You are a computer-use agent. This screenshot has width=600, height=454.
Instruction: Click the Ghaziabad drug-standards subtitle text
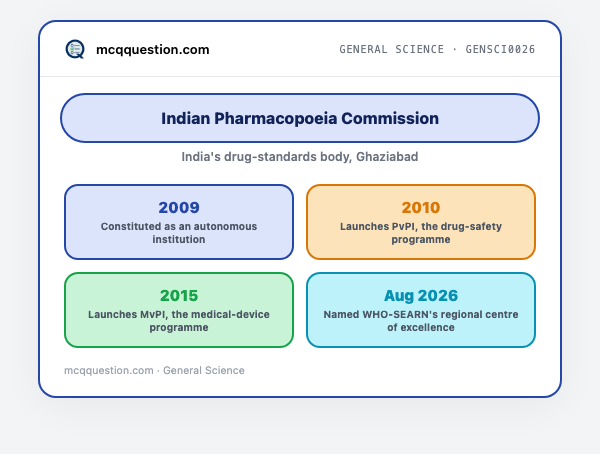tap(300, 157)
